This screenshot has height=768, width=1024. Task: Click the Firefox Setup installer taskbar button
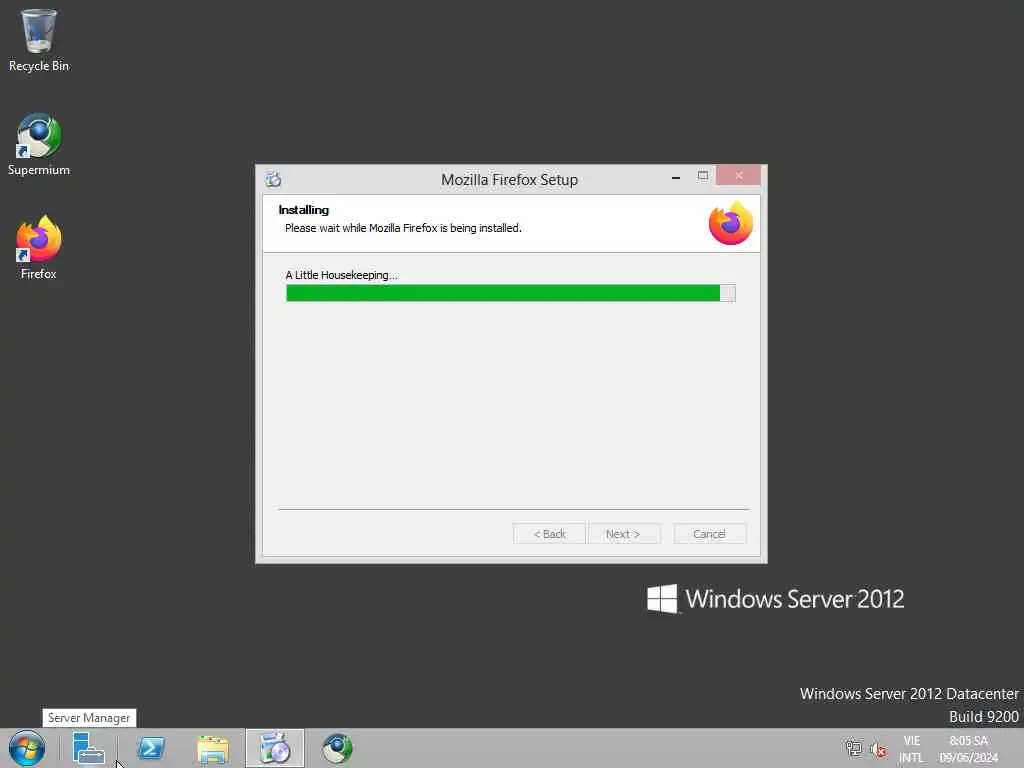[x=275, y=748]
